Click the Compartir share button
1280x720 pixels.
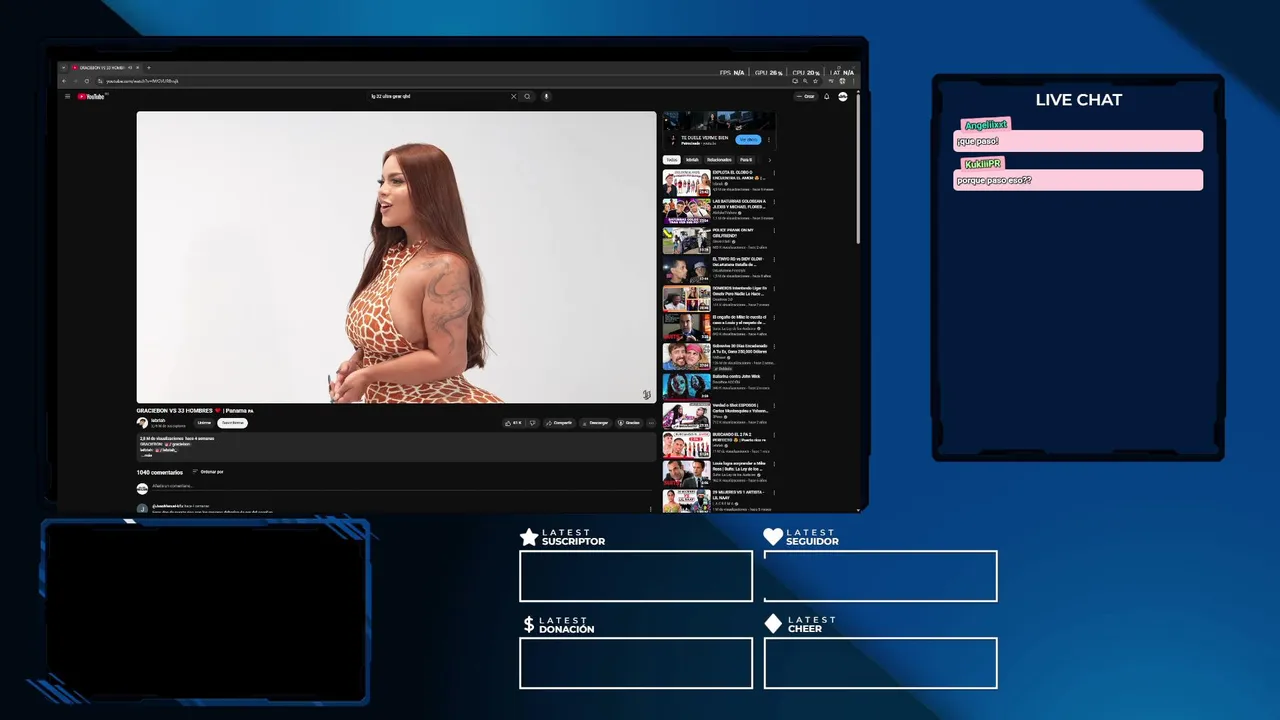(559, 423)
